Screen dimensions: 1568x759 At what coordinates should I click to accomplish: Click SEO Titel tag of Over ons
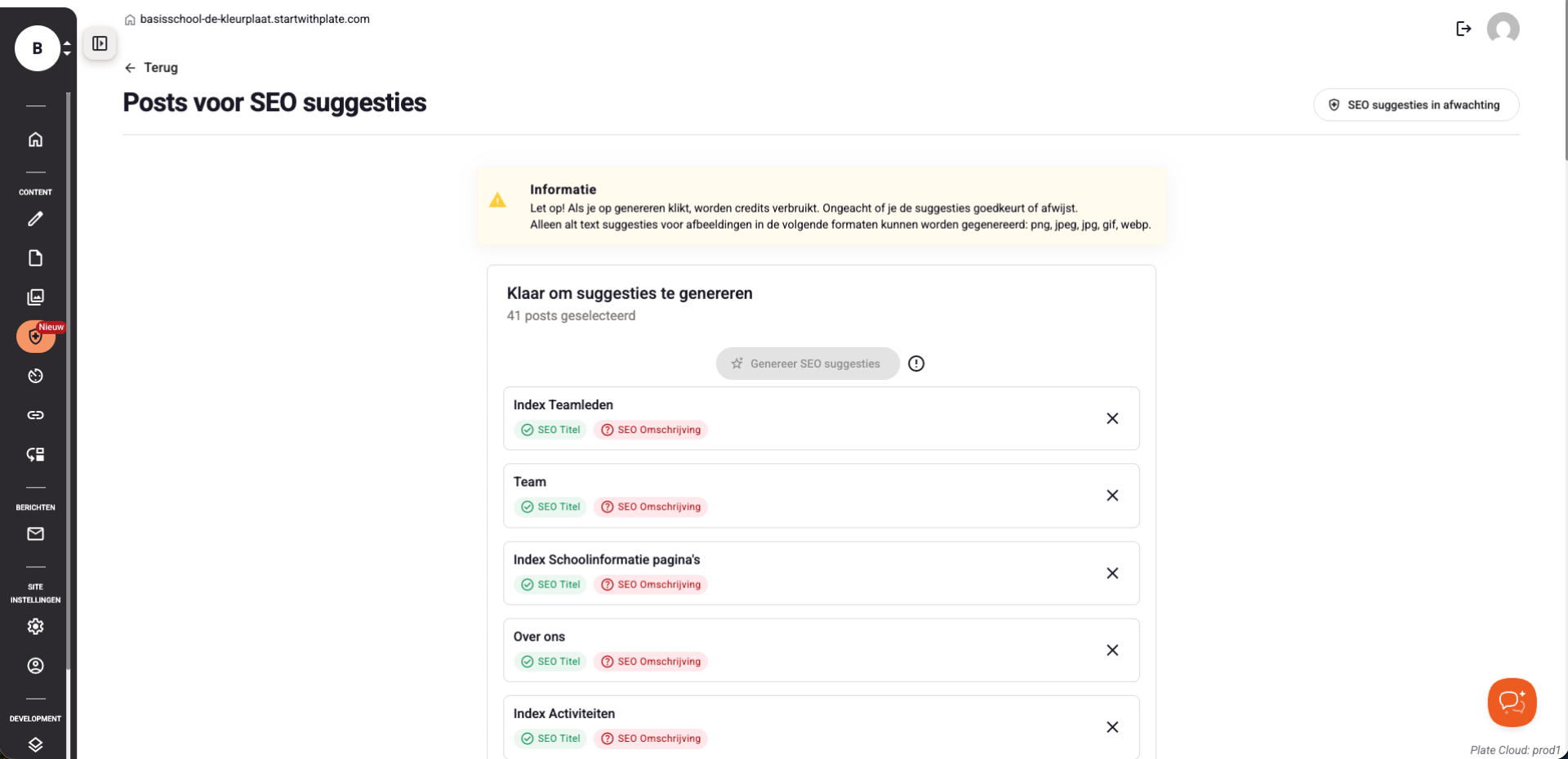(x=550, y=661)
